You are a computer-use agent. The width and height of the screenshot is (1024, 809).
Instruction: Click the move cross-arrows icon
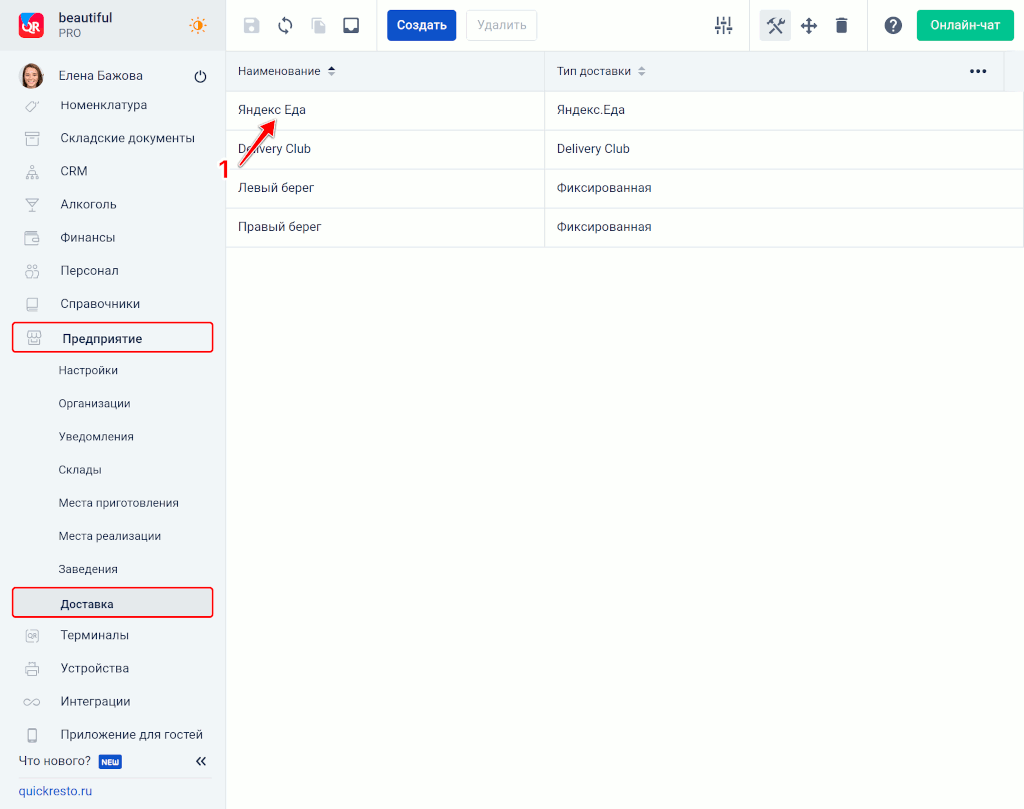point(809,25)
